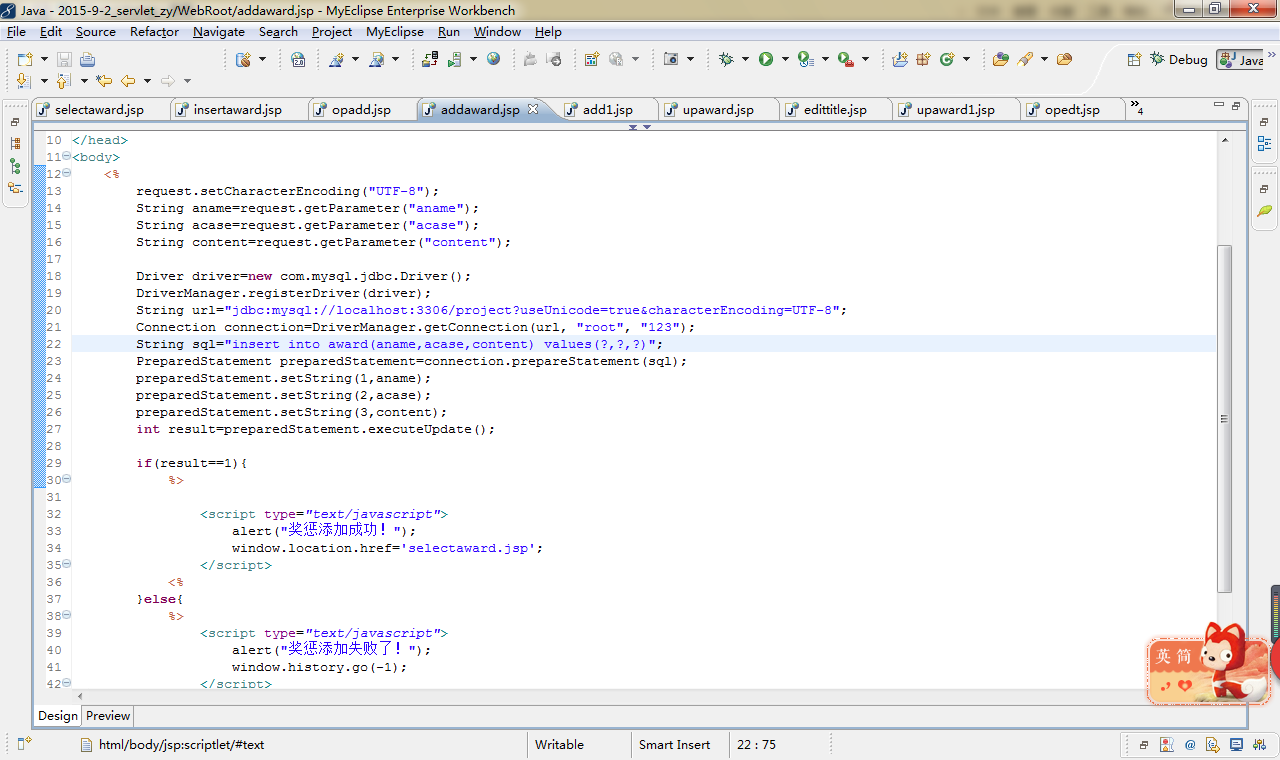The image size is (1280, 760).
Task: Click the red fox IME mascot widget
Action: click(x=1208, y=664)
